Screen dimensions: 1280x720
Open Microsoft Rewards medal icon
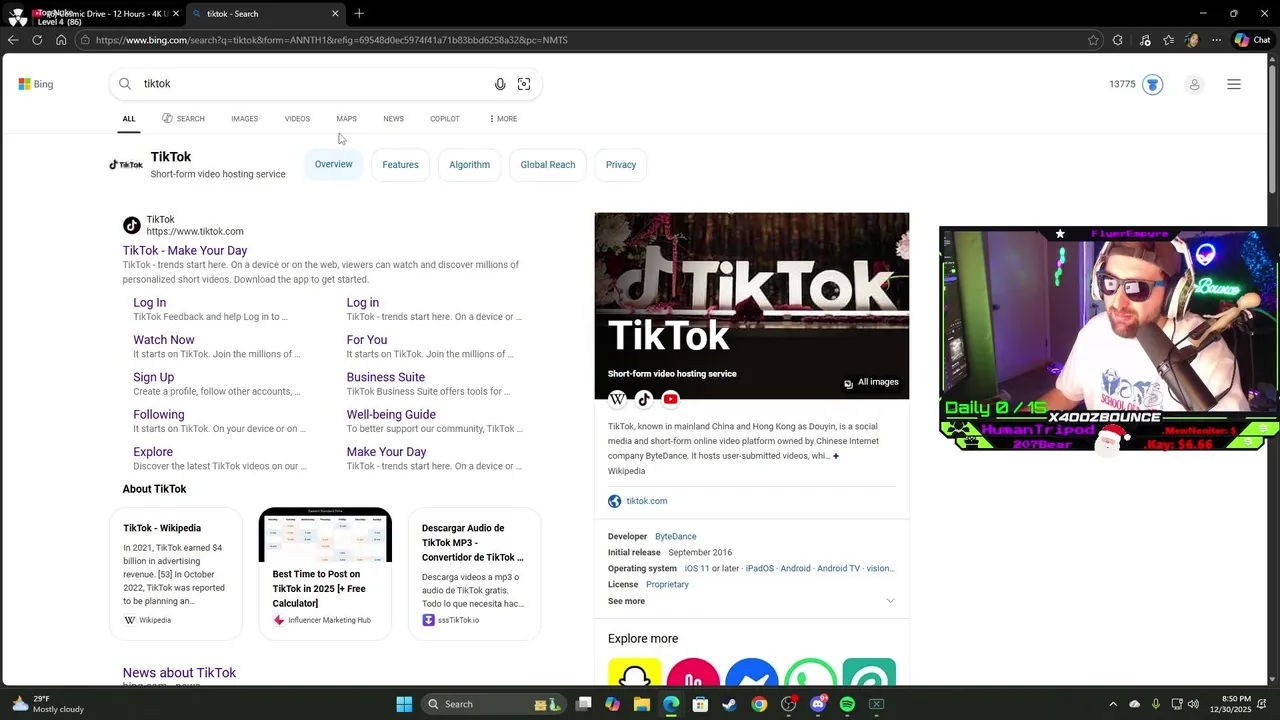coord(1153,84)
